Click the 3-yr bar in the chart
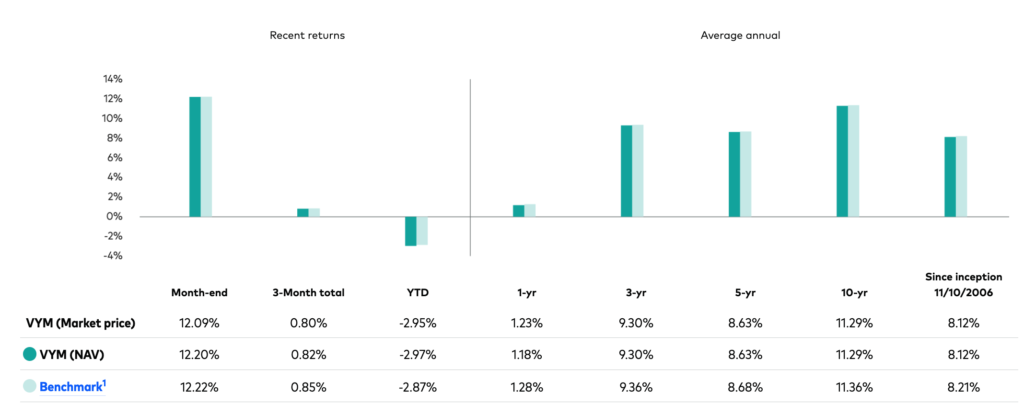The image size is (1024, 417). click(632, 170)
